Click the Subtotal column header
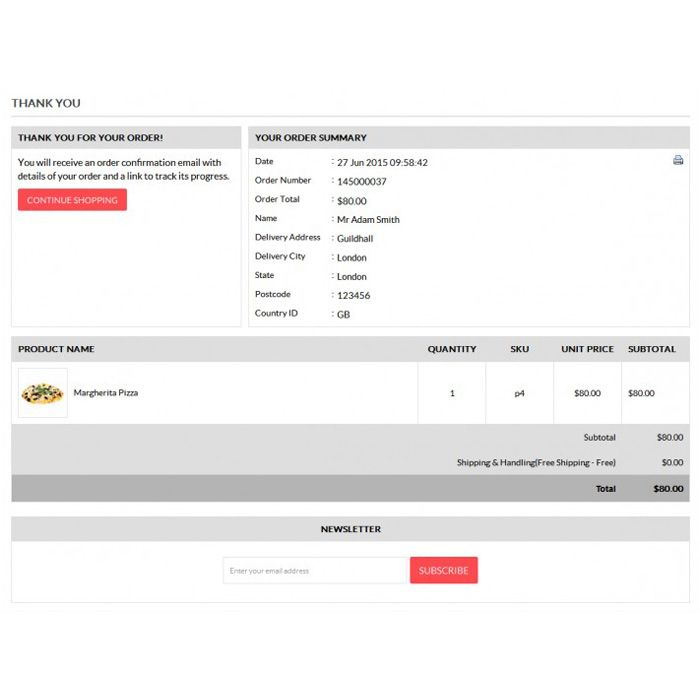Screen dimensions: 700x700 (652, 349)
